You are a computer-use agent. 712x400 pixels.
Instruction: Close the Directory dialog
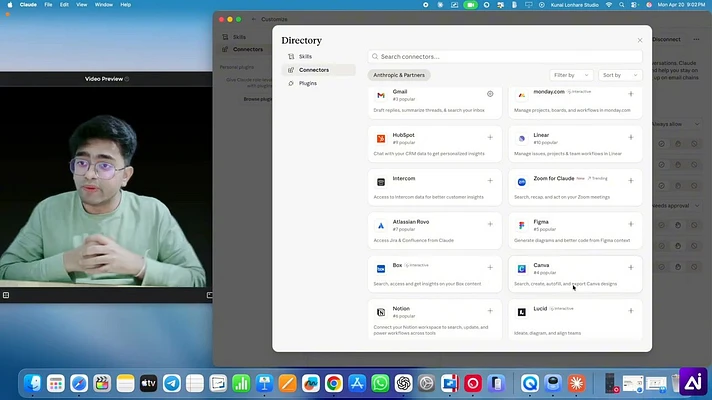coord(640,40)
